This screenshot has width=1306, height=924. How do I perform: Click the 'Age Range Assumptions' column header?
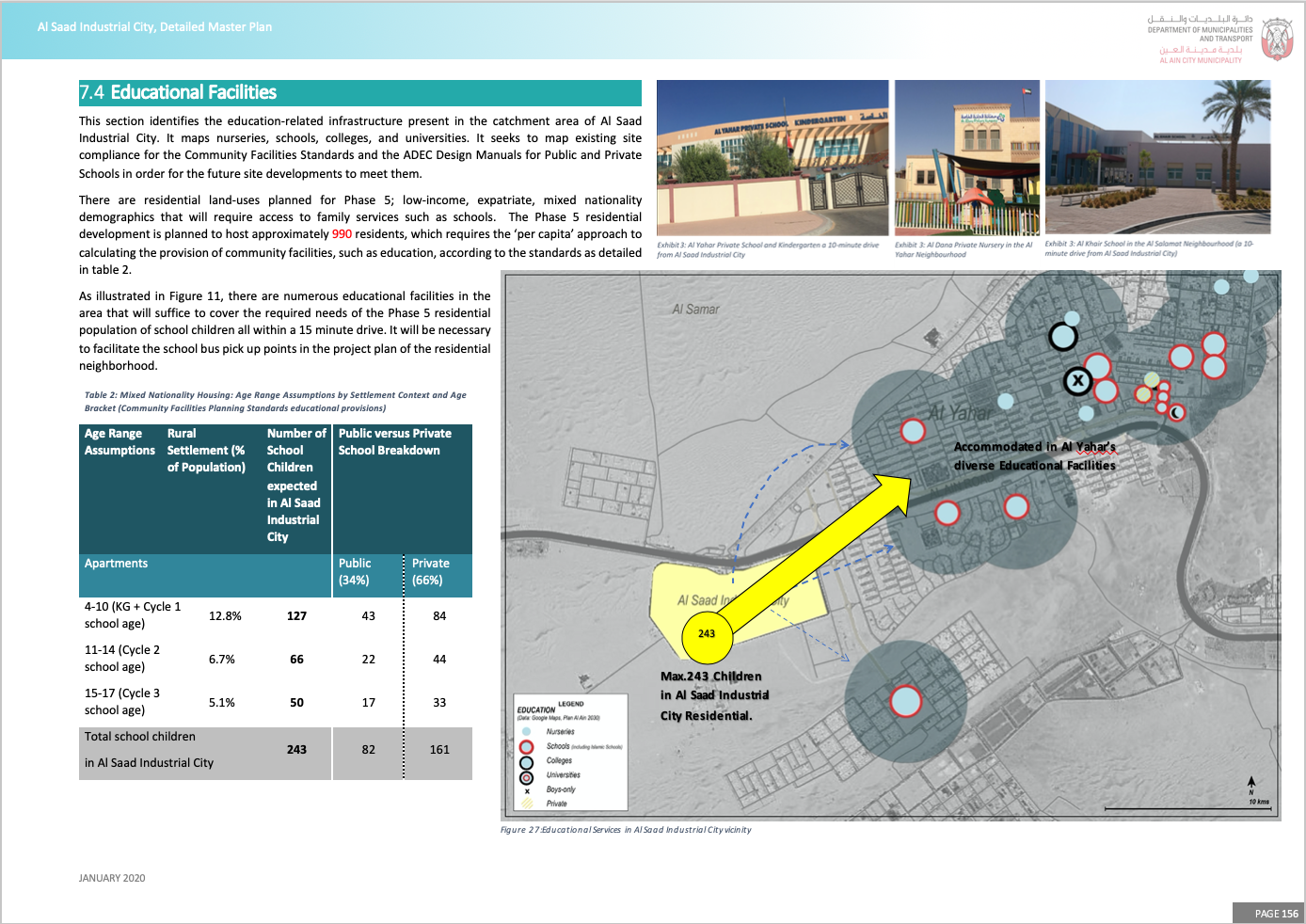(x=119, y=442)
